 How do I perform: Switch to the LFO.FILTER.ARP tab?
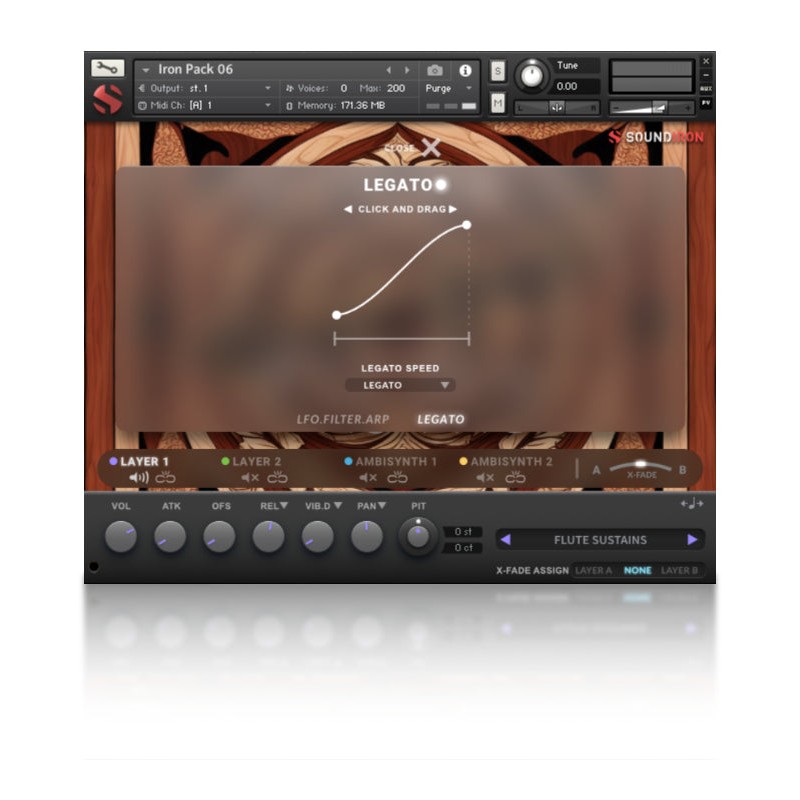(343, 419)
